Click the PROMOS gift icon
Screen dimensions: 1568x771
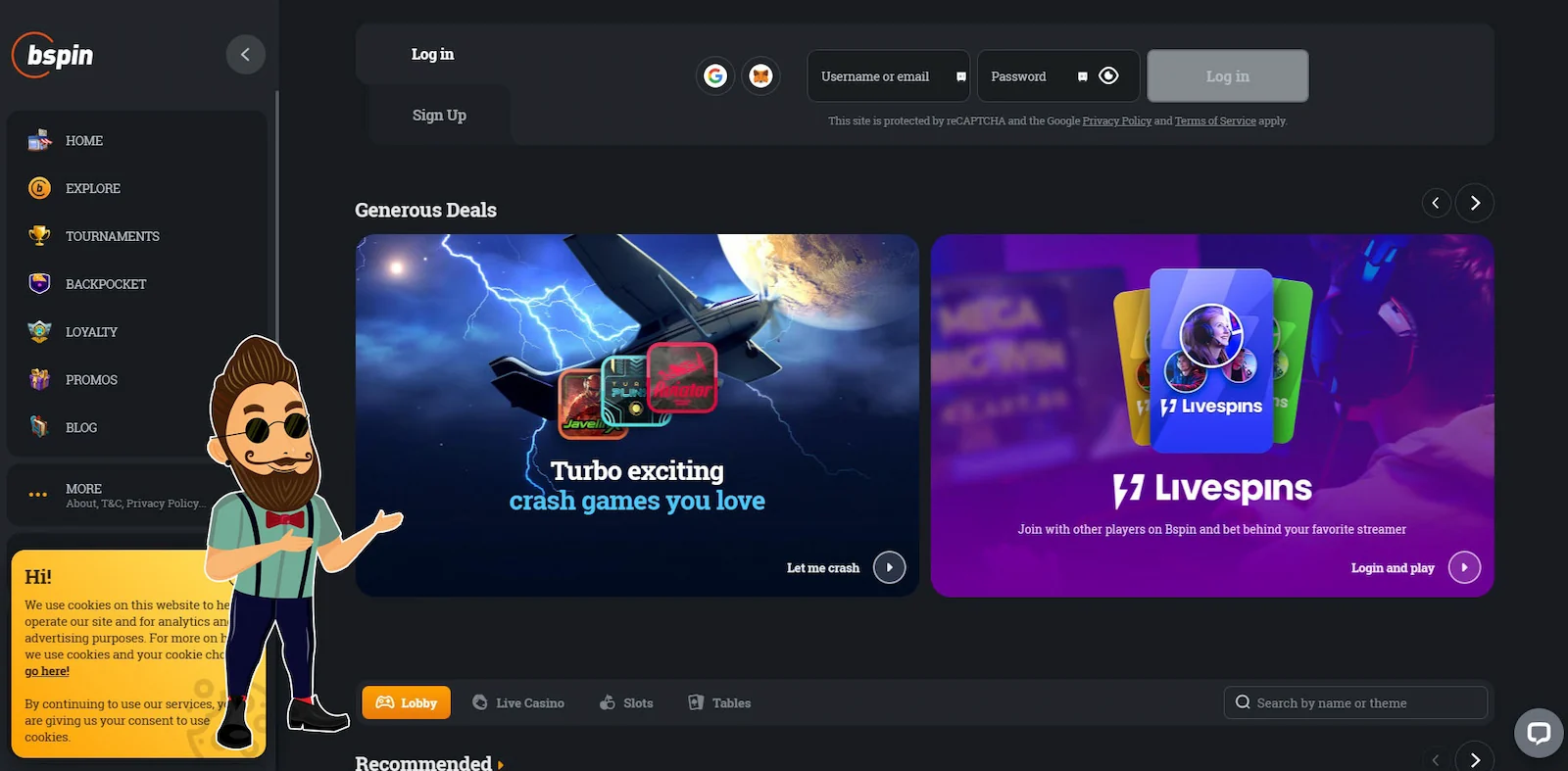point(39,379)
